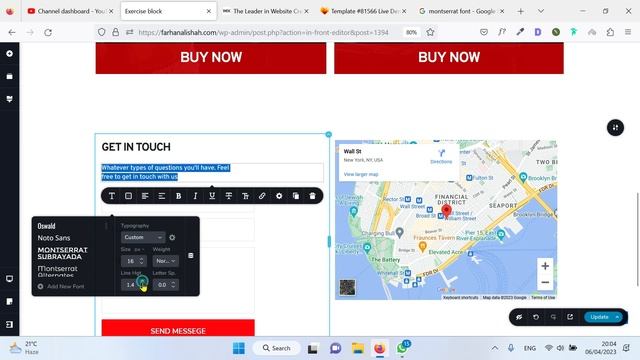Bookmark this page with the star icon
640x360 pixels.
[x=430, y=32]
